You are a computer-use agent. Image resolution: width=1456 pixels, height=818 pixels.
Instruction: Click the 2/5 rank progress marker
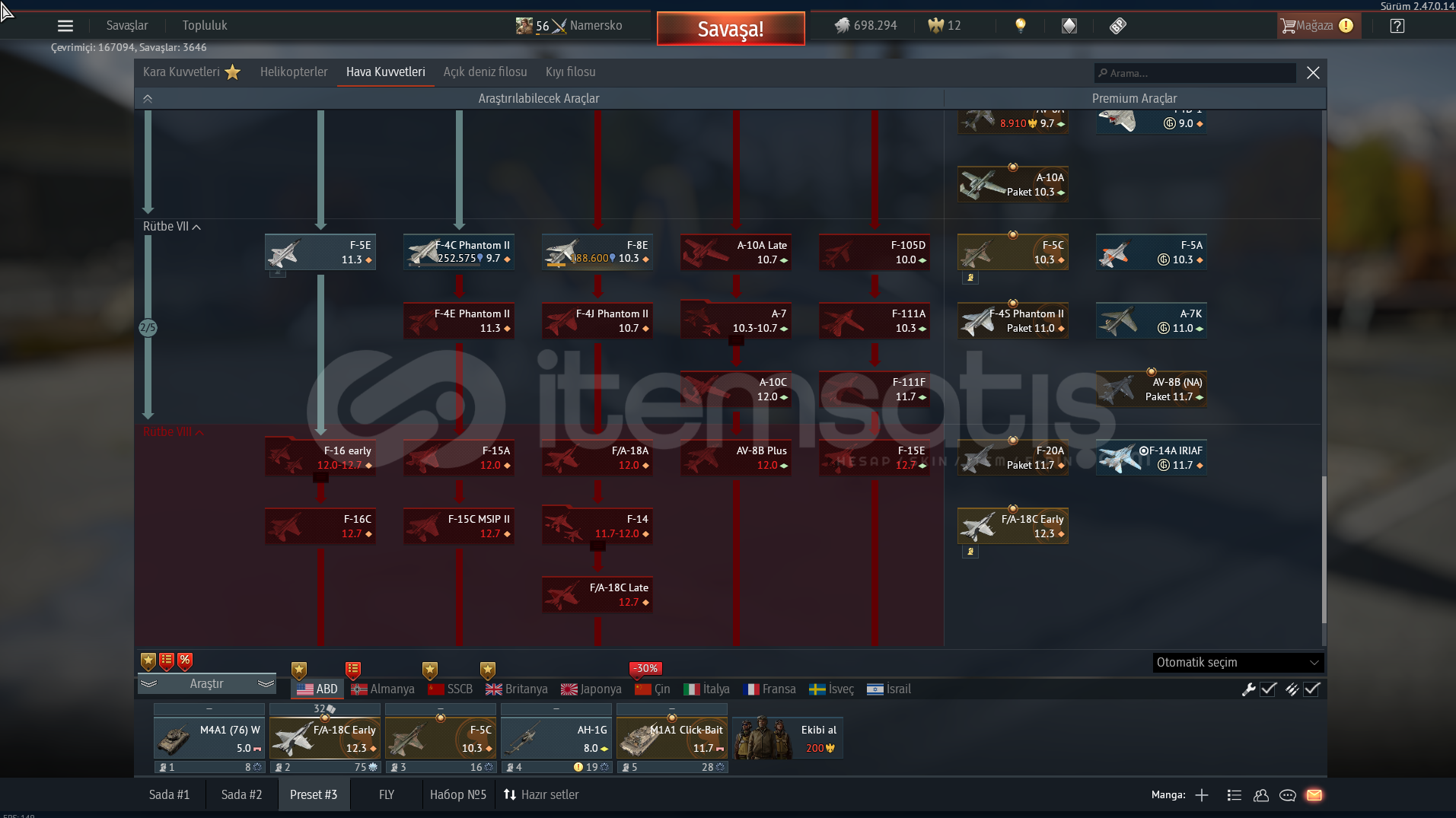148,328
